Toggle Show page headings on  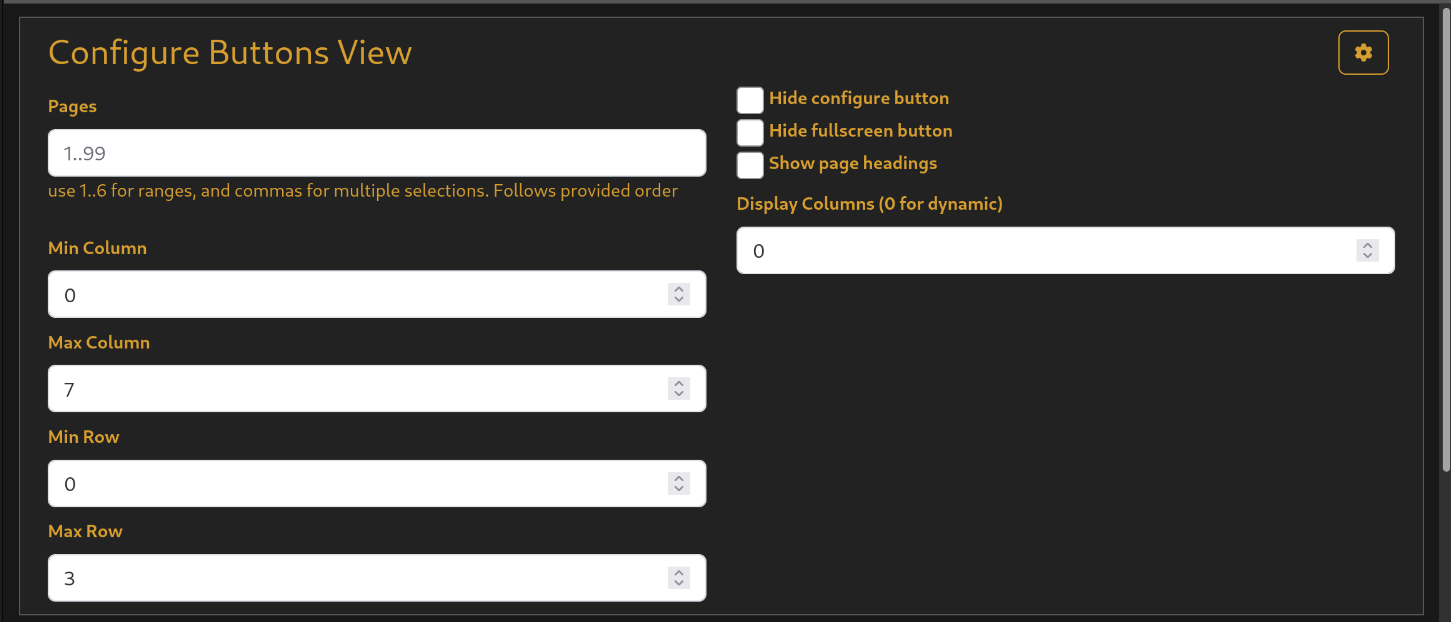[x=750, y=165]
